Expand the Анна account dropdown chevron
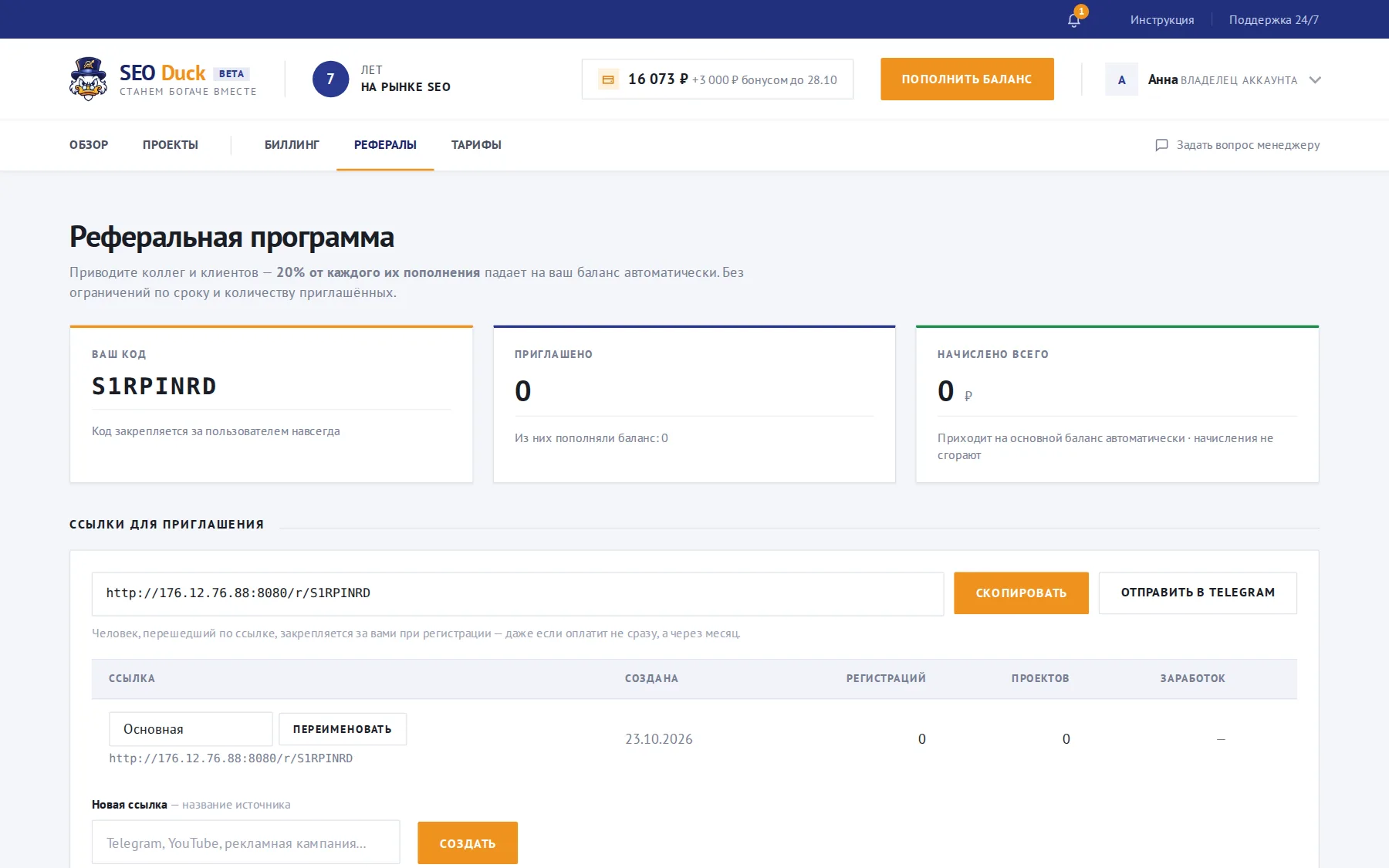 tap(1315, 80)
